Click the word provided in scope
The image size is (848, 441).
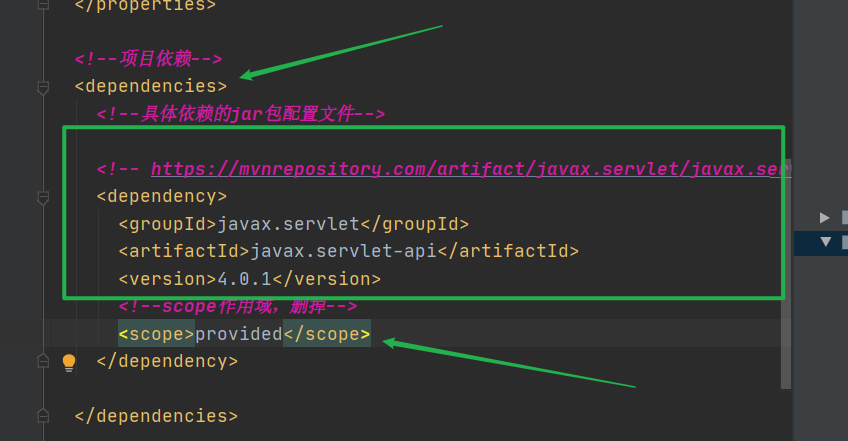tap(238, 334)
